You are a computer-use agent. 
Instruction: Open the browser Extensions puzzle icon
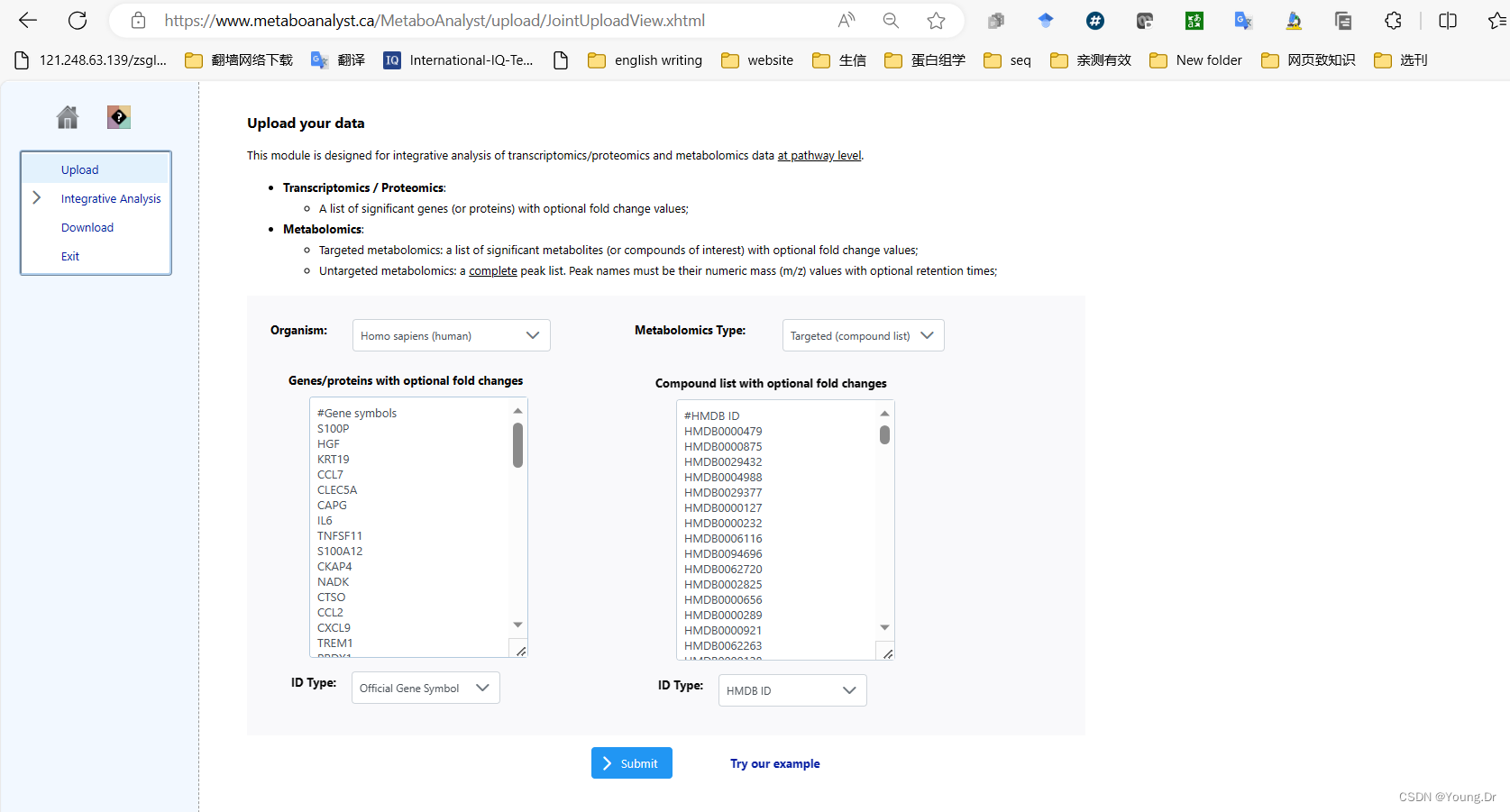[x=1393, y=19]
